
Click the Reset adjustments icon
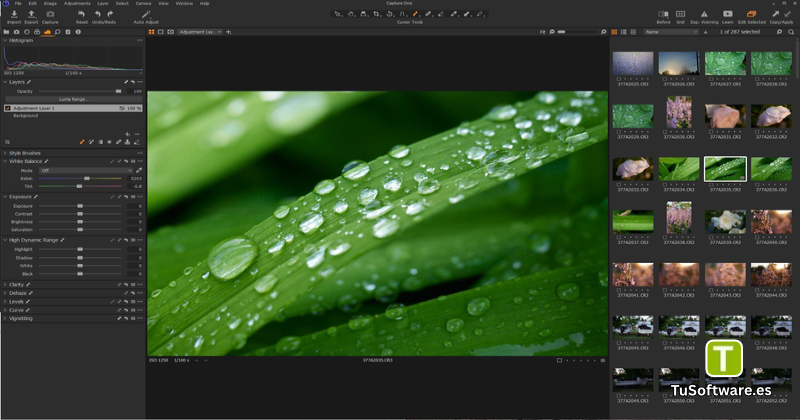tap(81, 14)
